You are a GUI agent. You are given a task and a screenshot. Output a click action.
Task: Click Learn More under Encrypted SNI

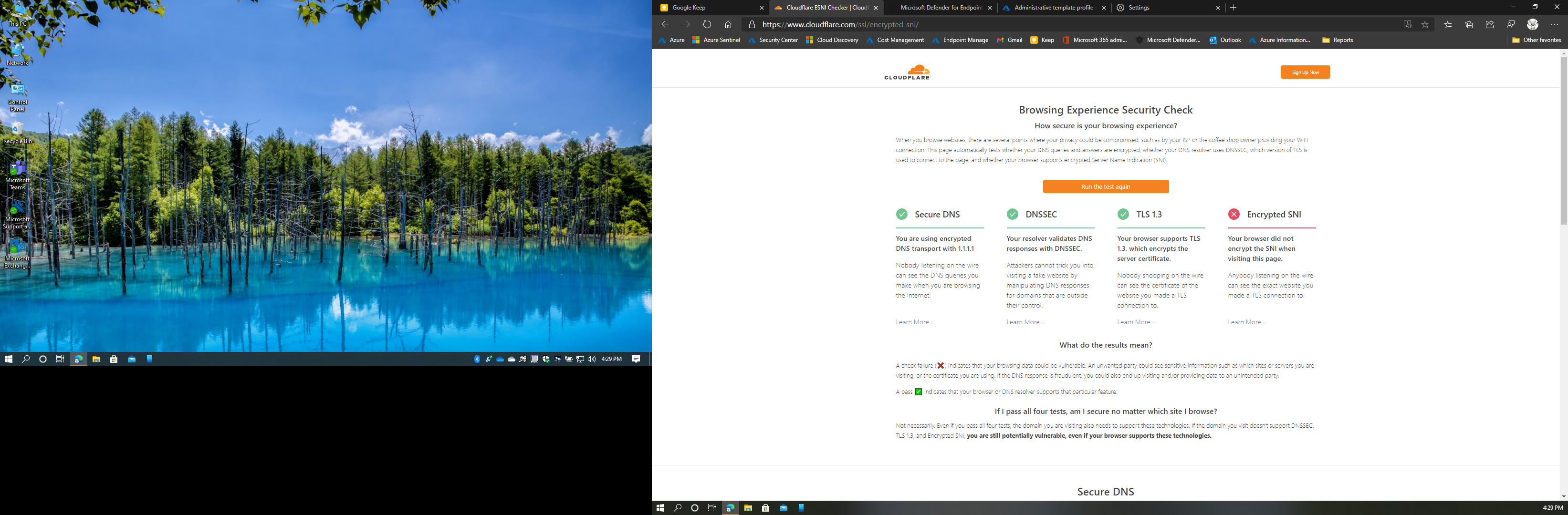(1246, 322)
